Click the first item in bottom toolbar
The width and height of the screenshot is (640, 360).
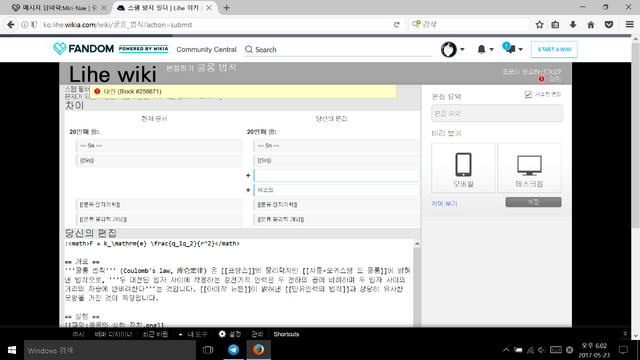tap(78, 334)
